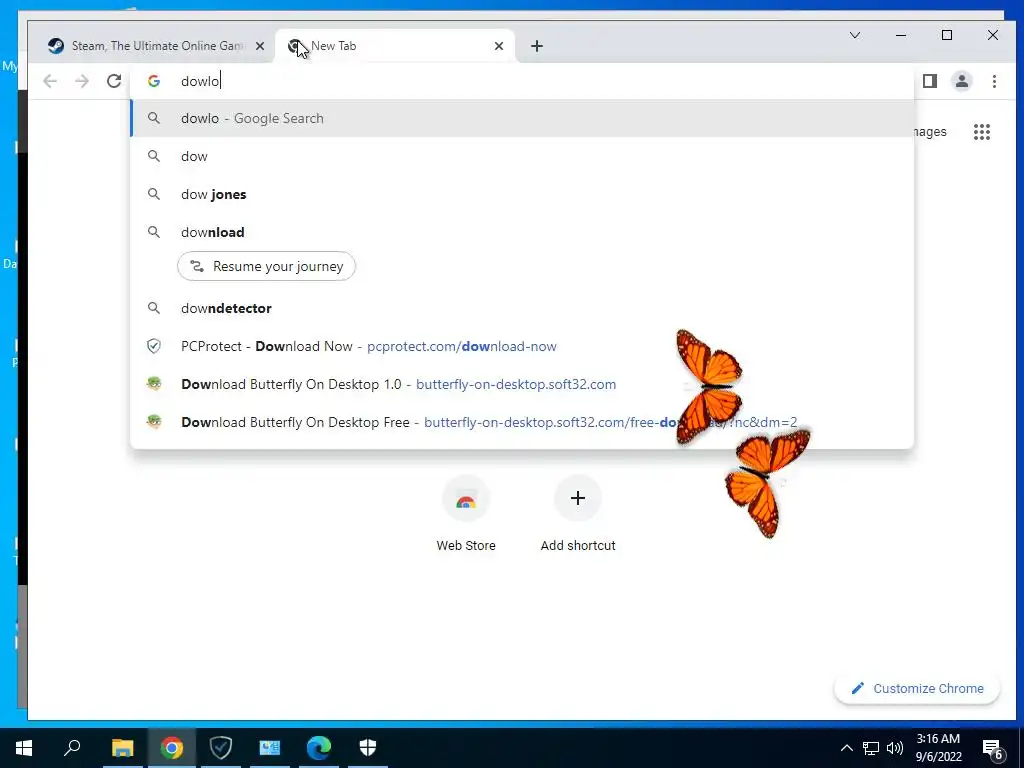Open File Explorer from the taskbar

[122, 748]
